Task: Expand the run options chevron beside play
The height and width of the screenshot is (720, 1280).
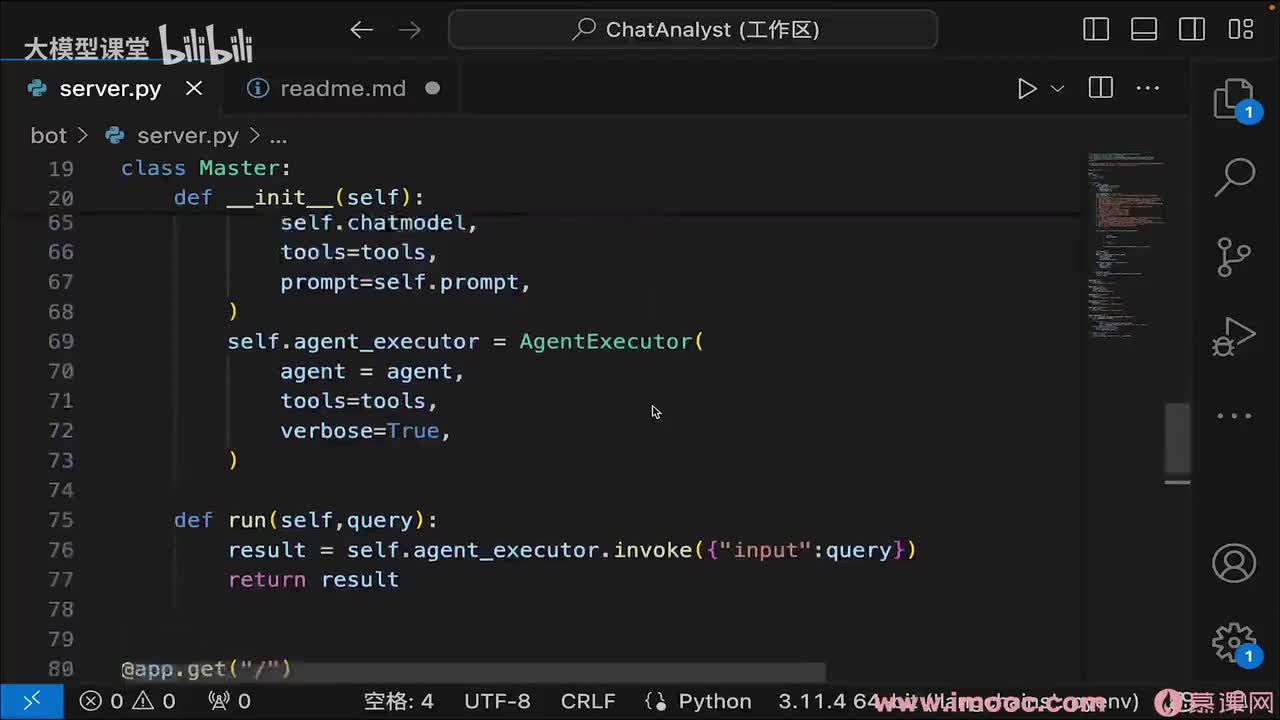Action: click(x=1057, y=88)
